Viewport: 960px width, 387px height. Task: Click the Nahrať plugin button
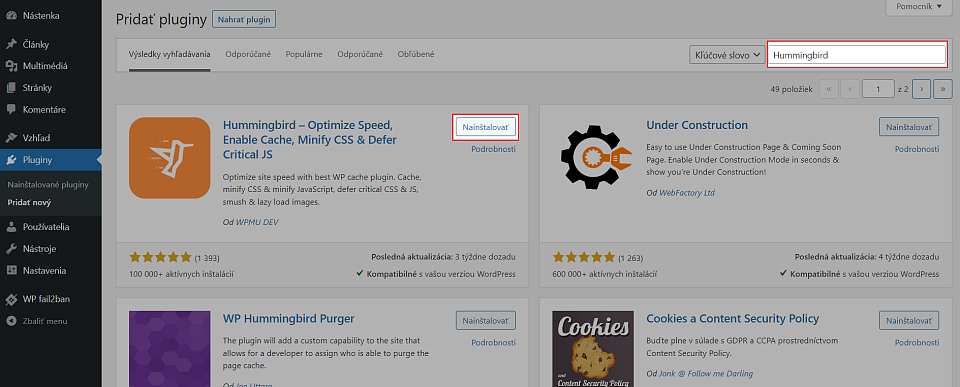[244, 19]
